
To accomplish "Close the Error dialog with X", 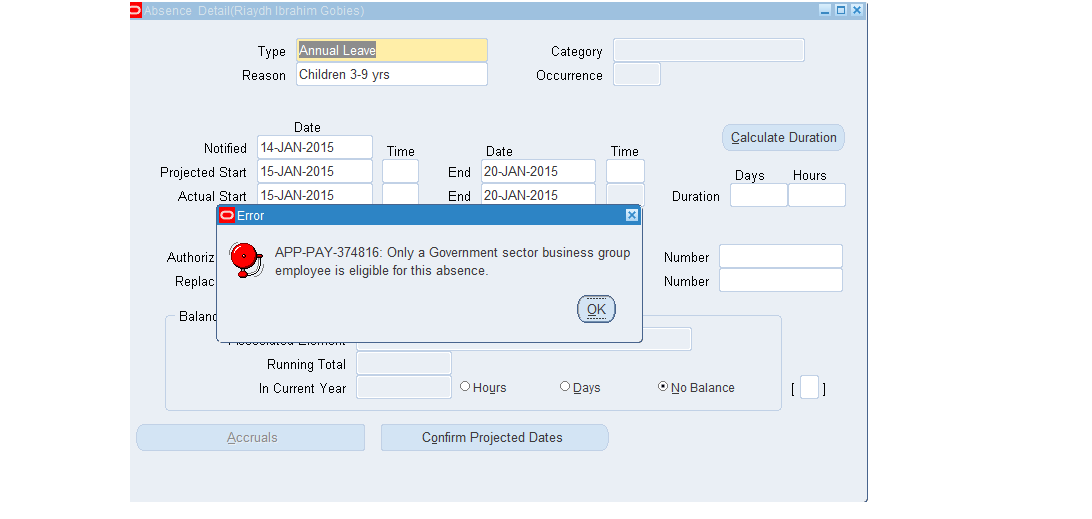I will (631, 215).
